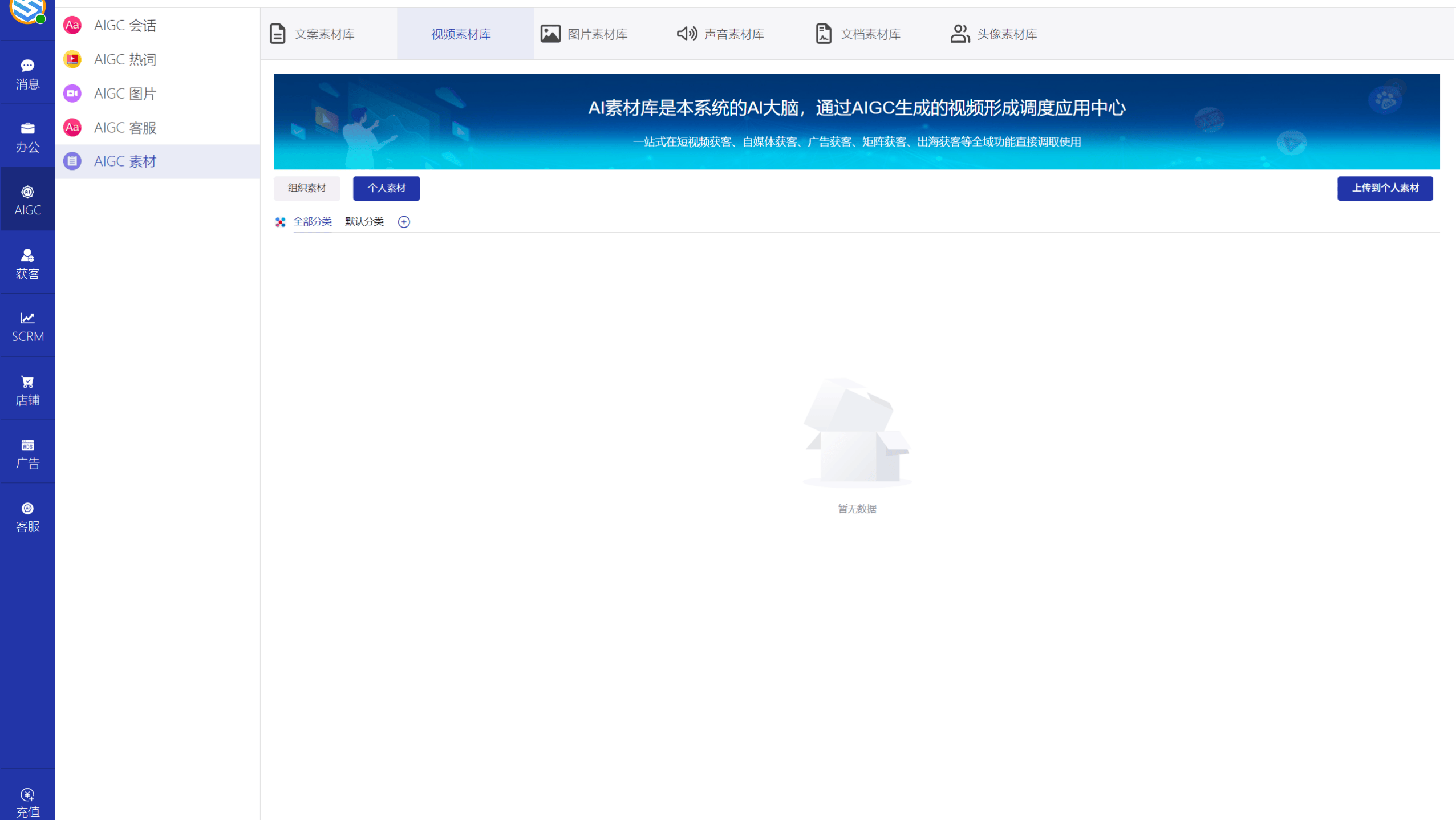Add a new category with the plus icon
The image size is (1456, 820).
pos(404,222)
